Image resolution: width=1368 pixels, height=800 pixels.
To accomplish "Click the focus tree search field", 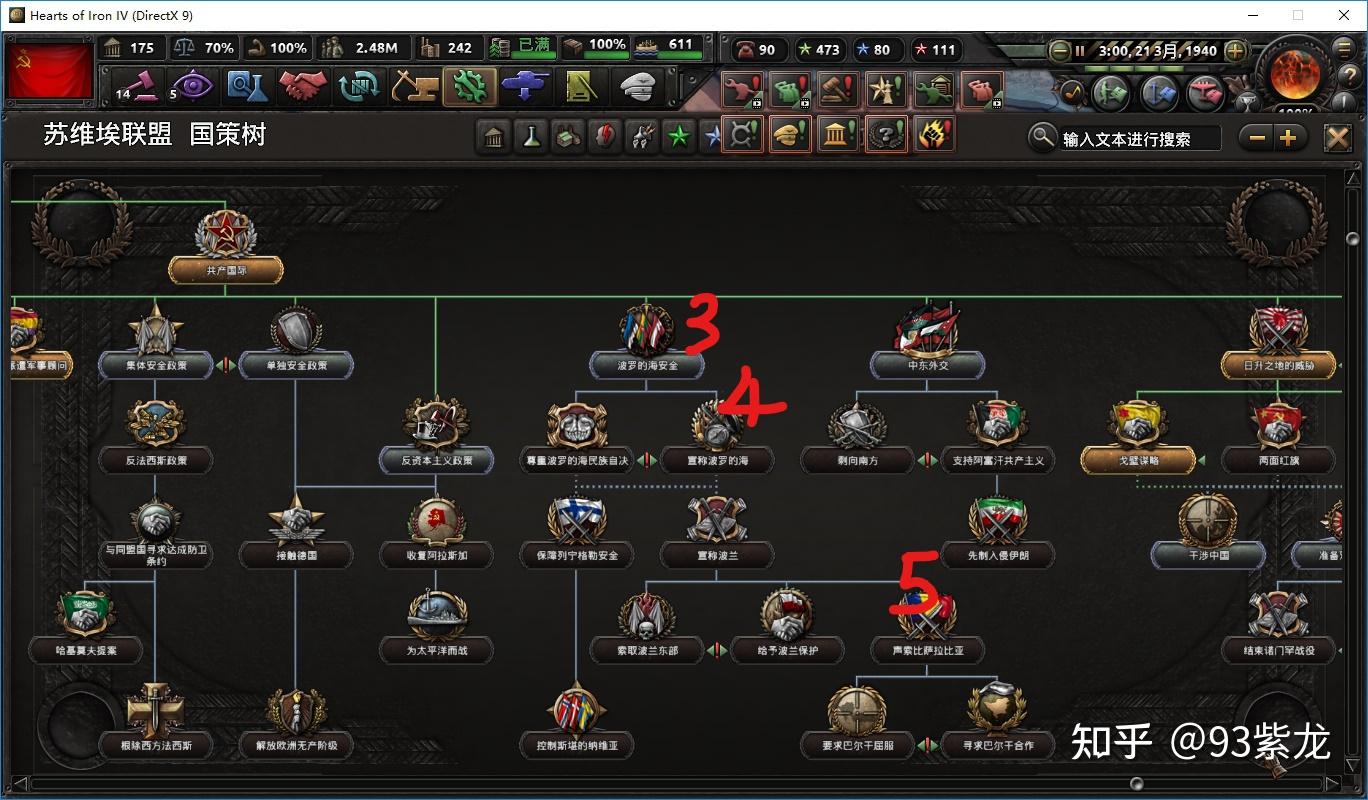I will coord(1140,138).
